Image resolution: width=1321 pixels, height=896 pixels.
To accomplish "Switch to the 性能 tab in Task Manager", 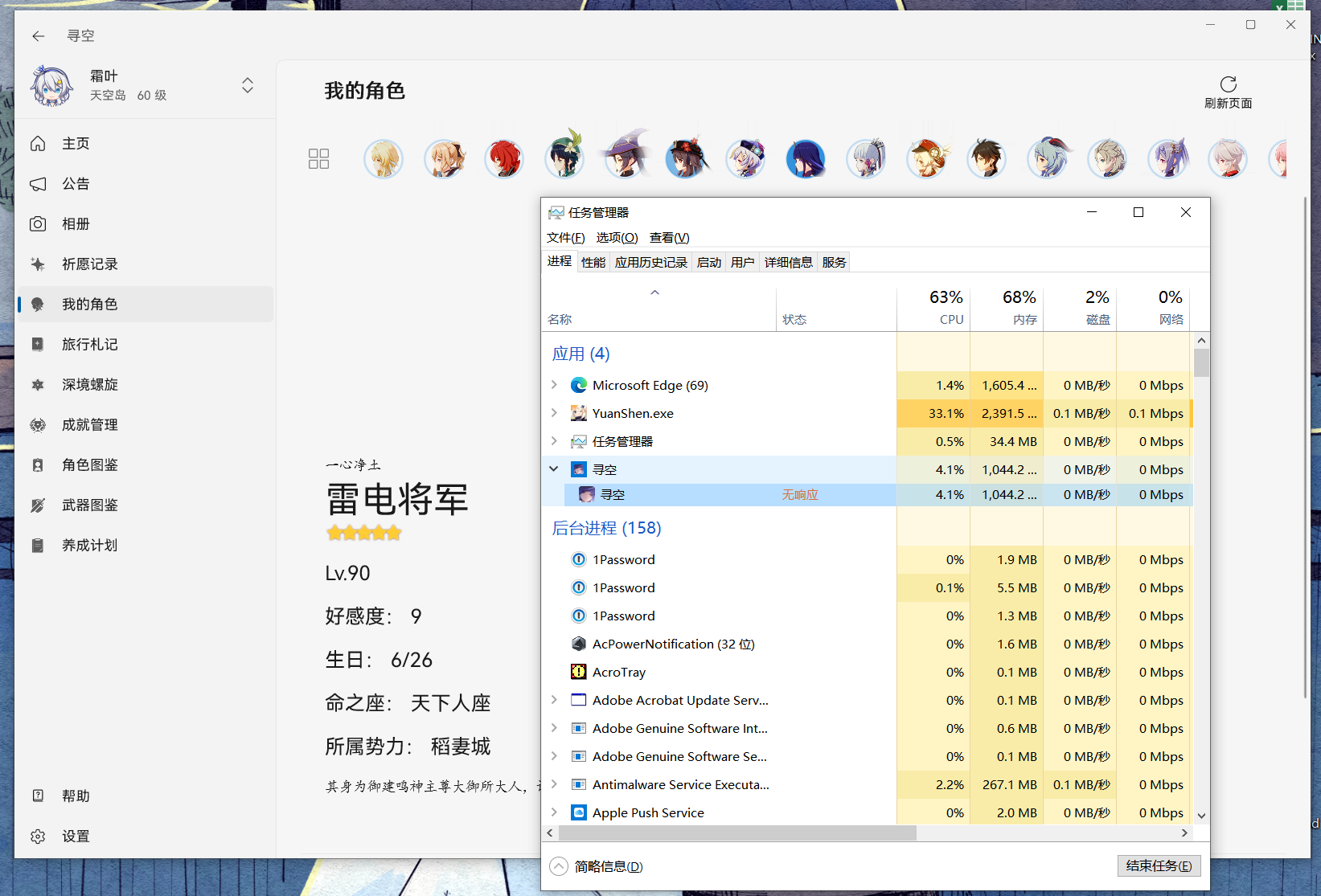I will point(593,262).
